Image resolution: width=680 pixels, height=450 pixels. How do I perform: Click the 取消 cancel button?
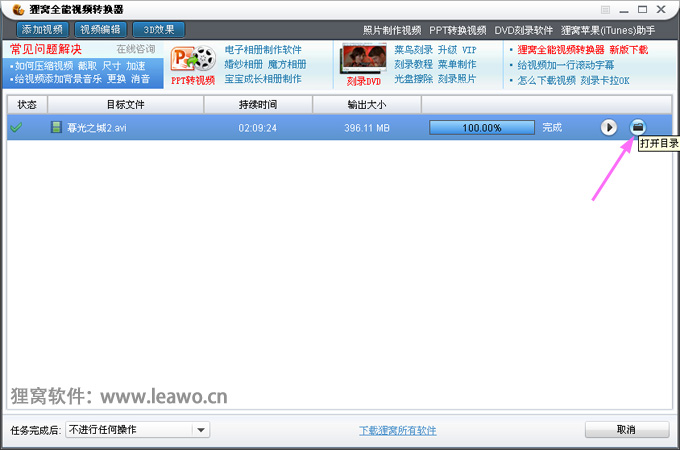627,430
